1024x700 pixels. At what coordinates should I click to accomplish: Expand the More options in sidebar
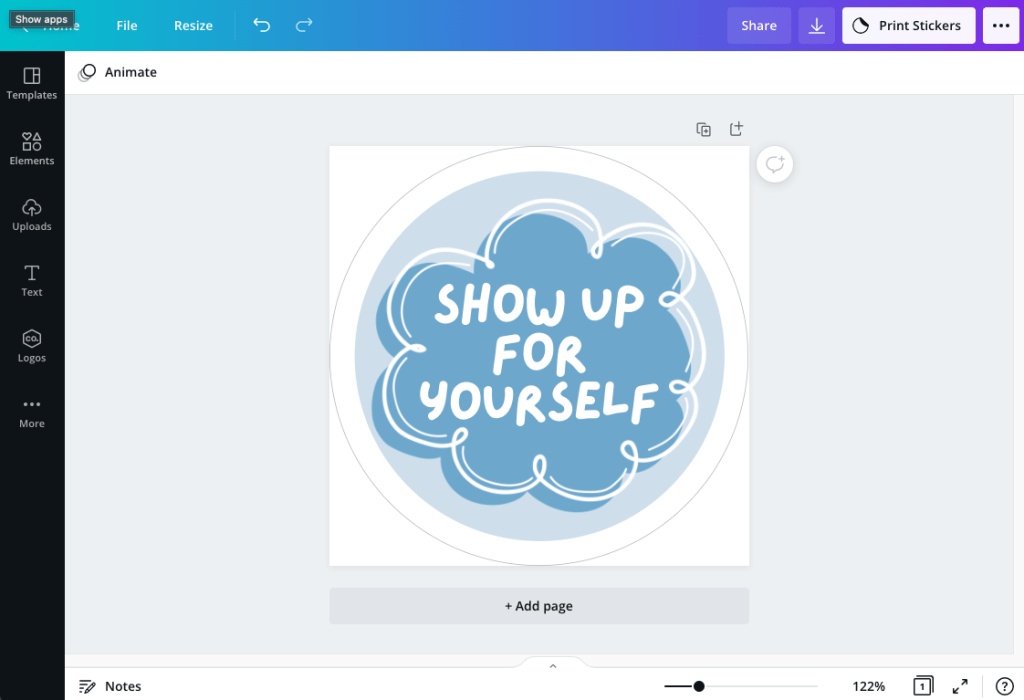32,411
